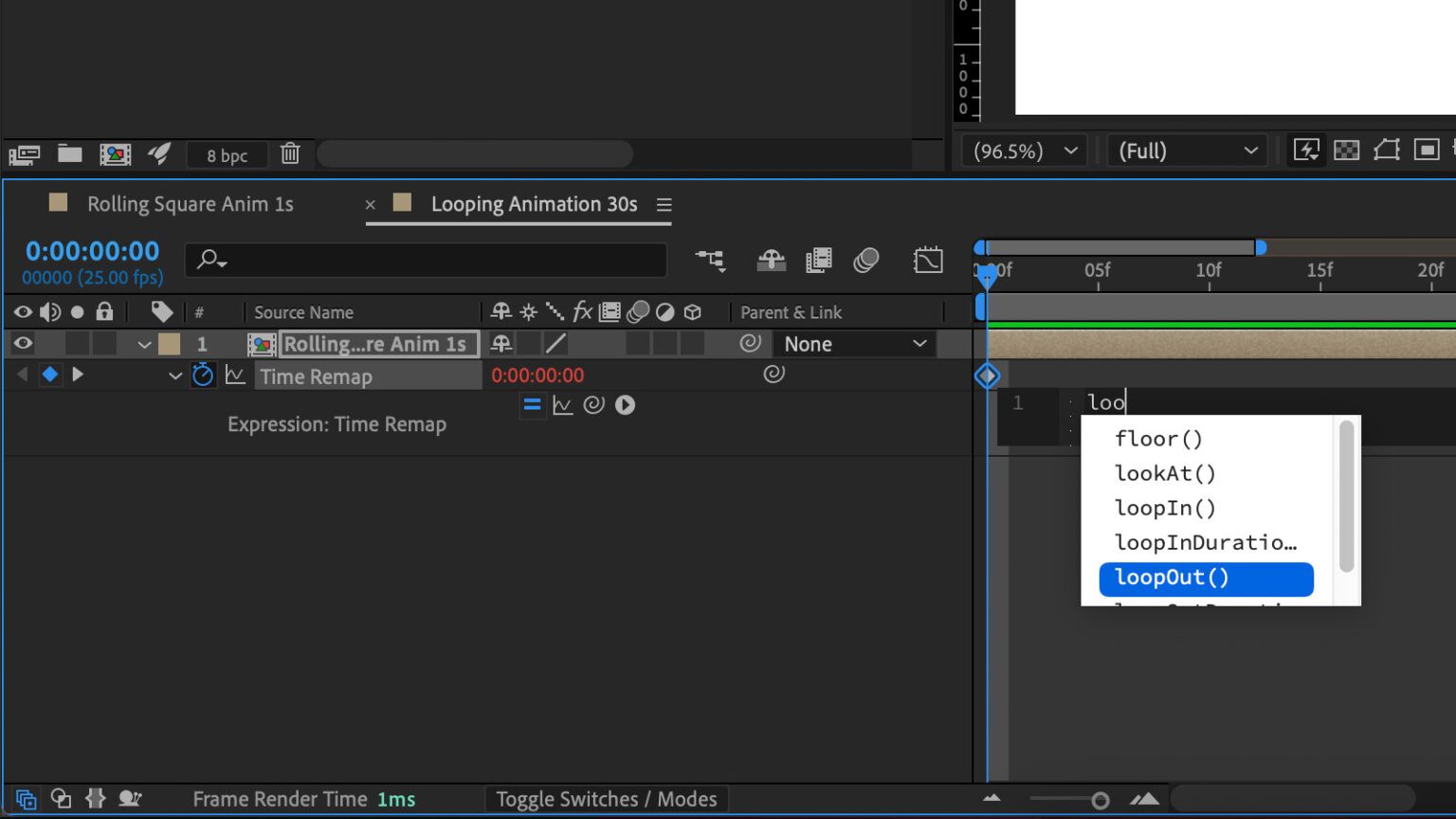Open the resolution dropdown showing Full

coord(1186,151)
